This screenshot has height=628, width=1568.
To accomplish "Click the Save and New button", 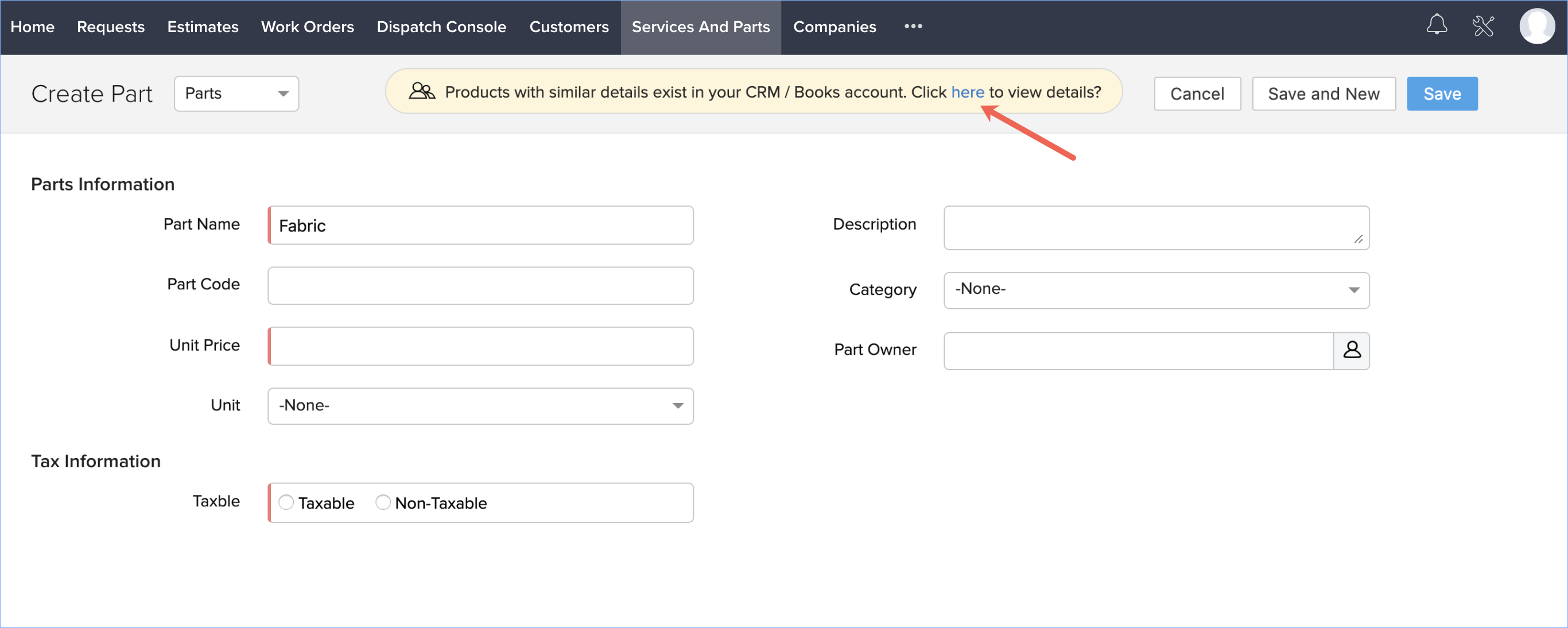I will click(1324, 94).
